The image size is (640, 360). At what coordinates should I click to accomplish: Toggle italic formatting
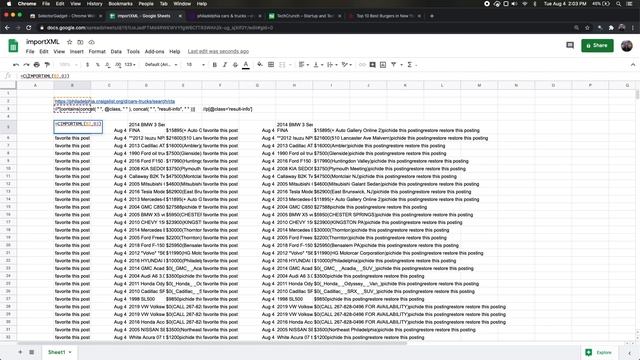[x=225, y=64]
